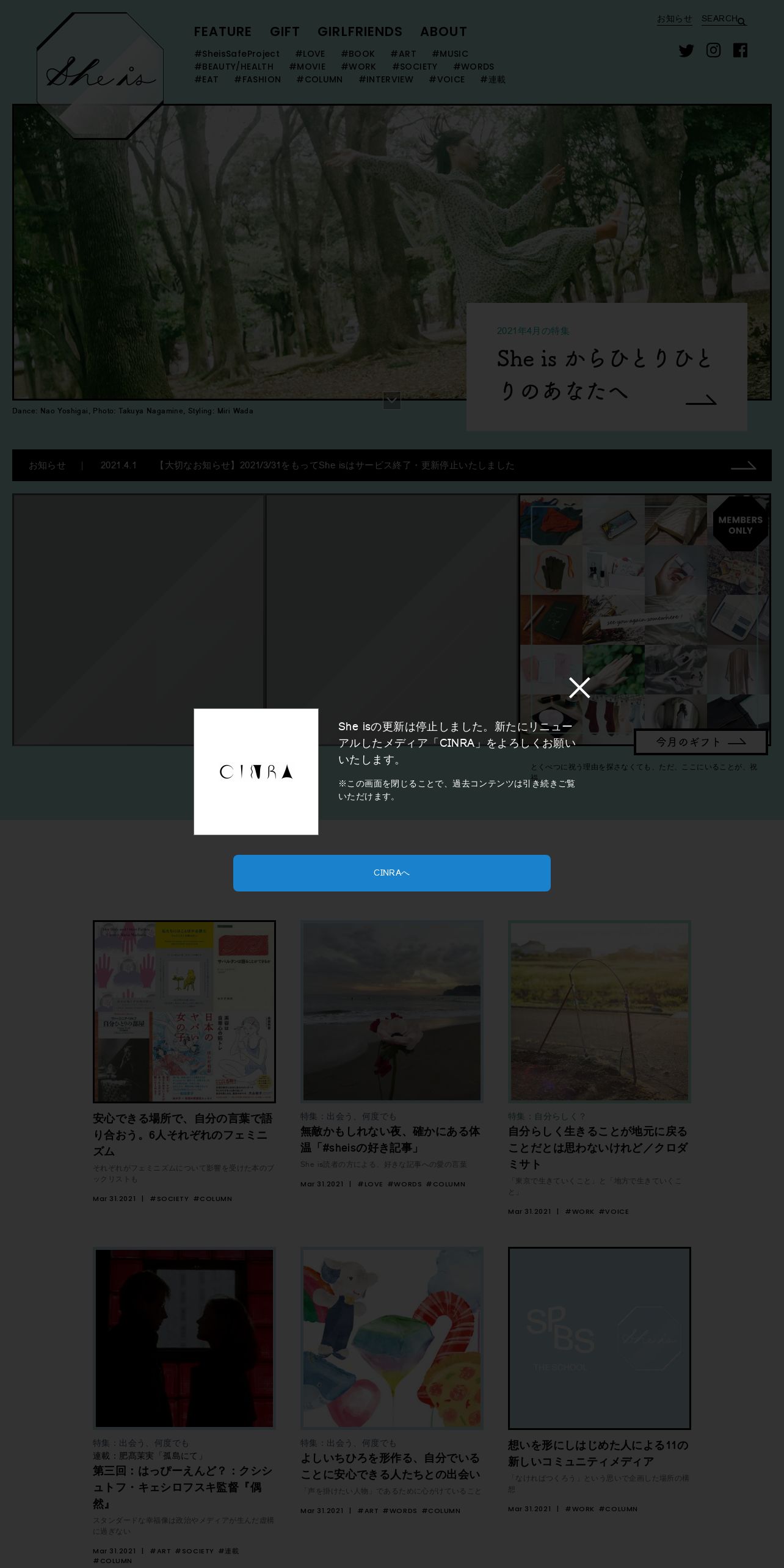This screenshot has width=784, height=1568.
Task: Click the search magnifier icon
Action: click(742, 21)
